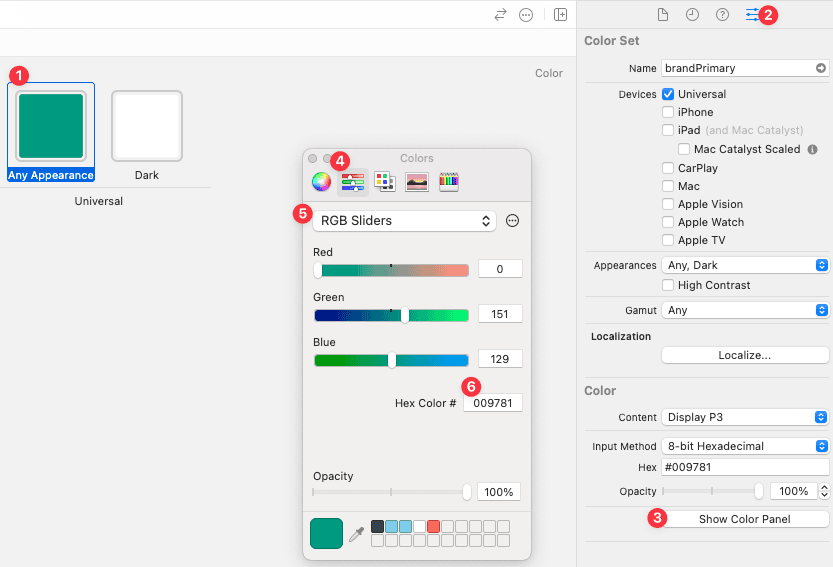Viewport: 833px width, 567px height.
Task: Enable the Apple TV checkbox
Action: [x=668, y=240]
